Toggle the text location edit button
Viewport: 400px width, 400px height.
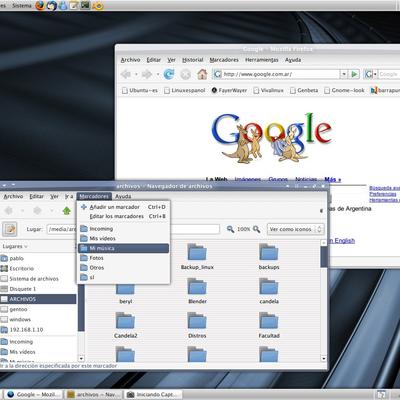(10, 229)
